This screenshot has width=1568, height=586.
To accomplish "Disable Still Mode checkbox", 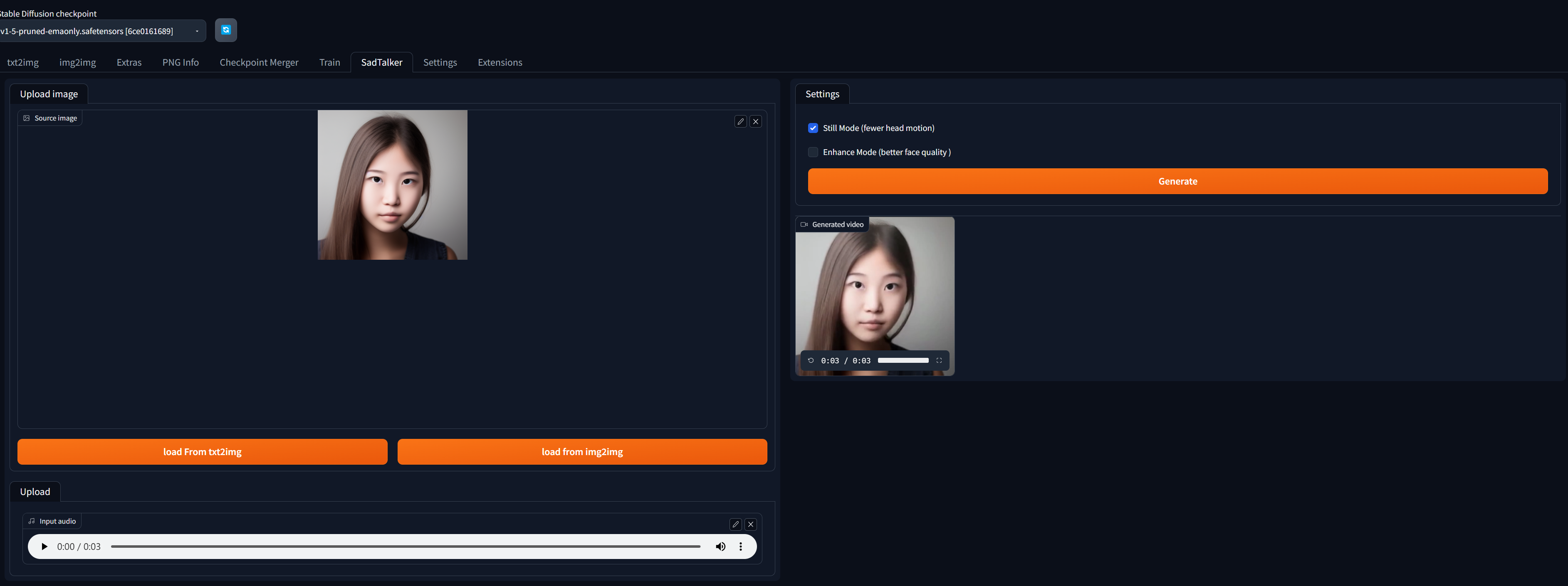I will click(813, 128).
